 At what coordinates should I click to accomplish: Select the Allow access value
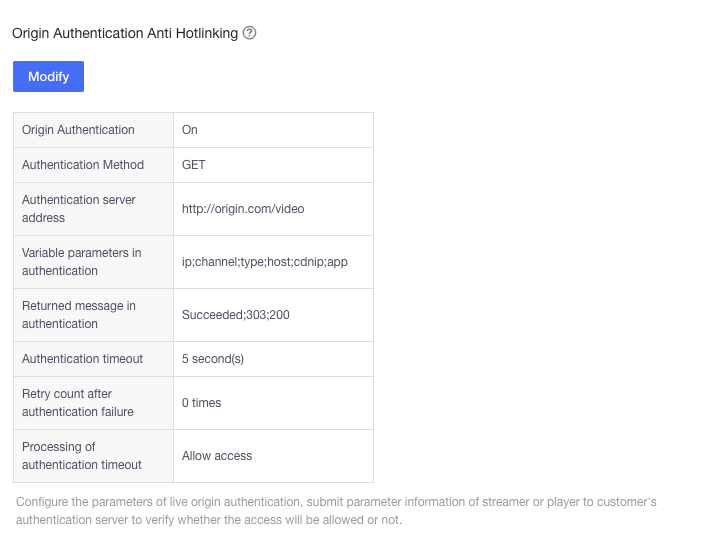coord(217,456)
